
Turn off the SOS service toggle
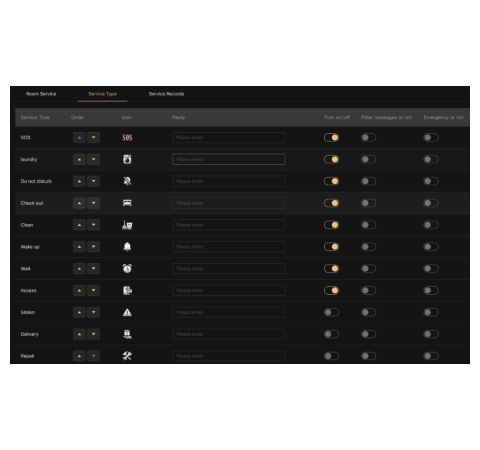pos(331,137)
